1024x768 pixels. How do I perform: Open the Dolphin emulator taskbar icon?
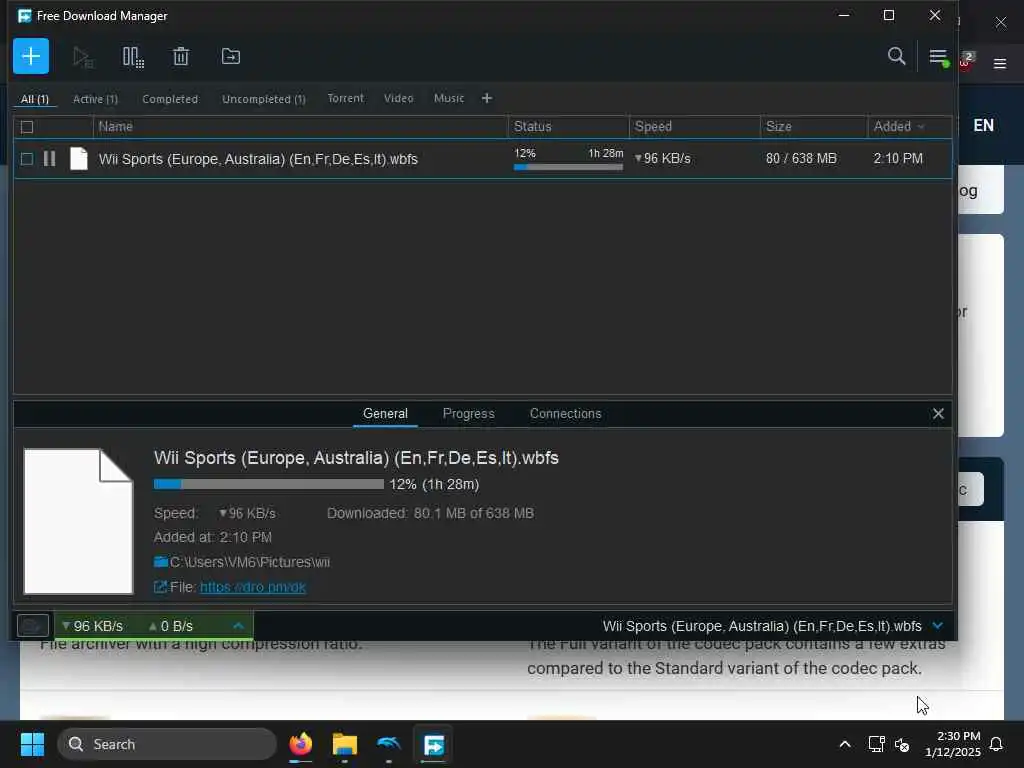pyautogui.click(x=389, y=744)
